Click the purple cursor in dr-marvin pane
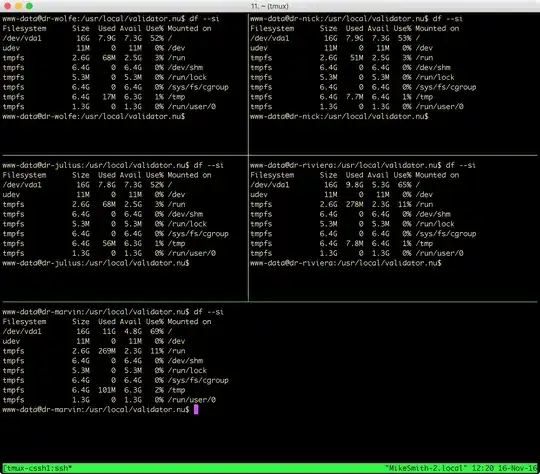 196,410
